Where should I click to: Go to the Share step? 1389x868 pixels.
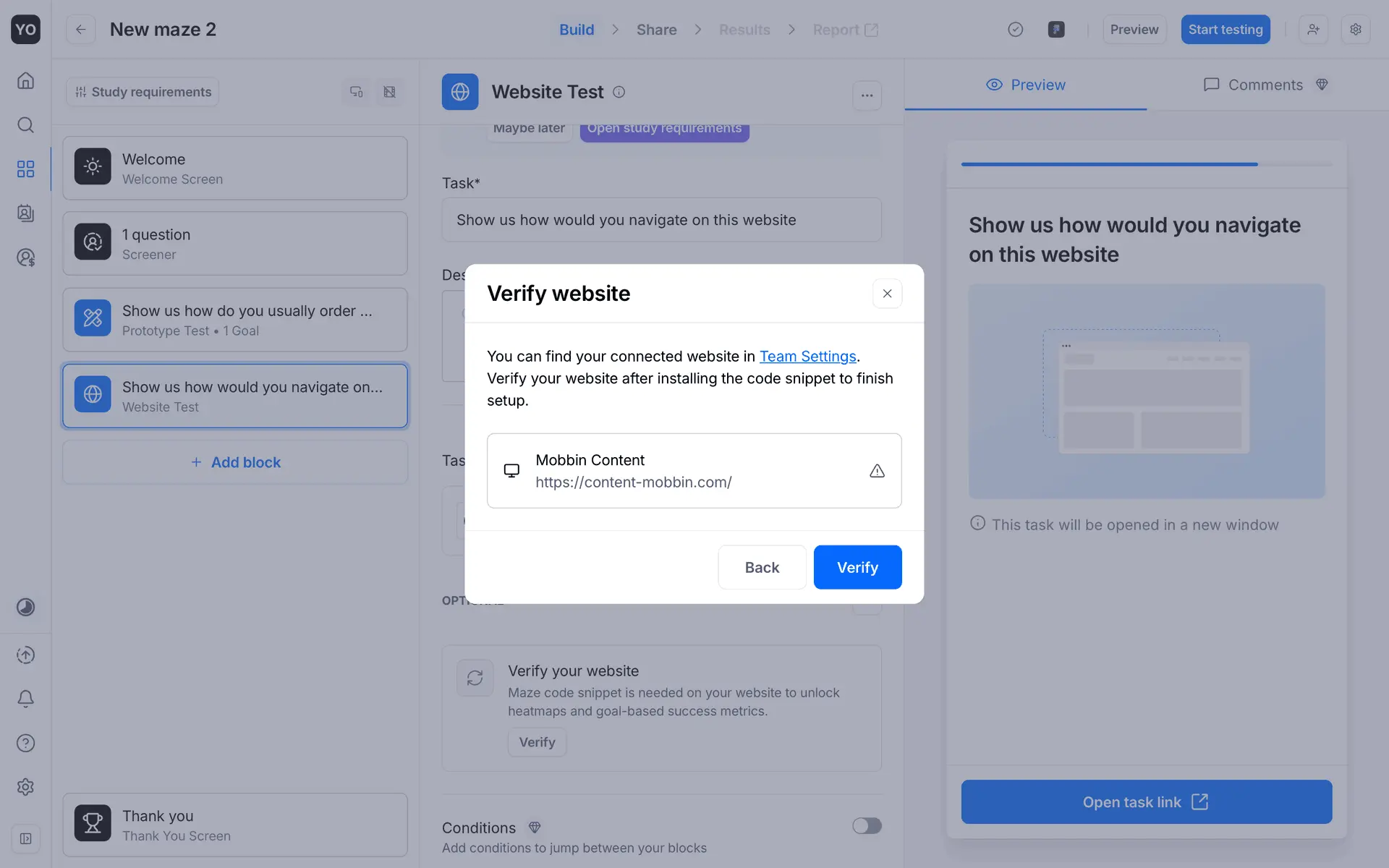coord(656,30)
